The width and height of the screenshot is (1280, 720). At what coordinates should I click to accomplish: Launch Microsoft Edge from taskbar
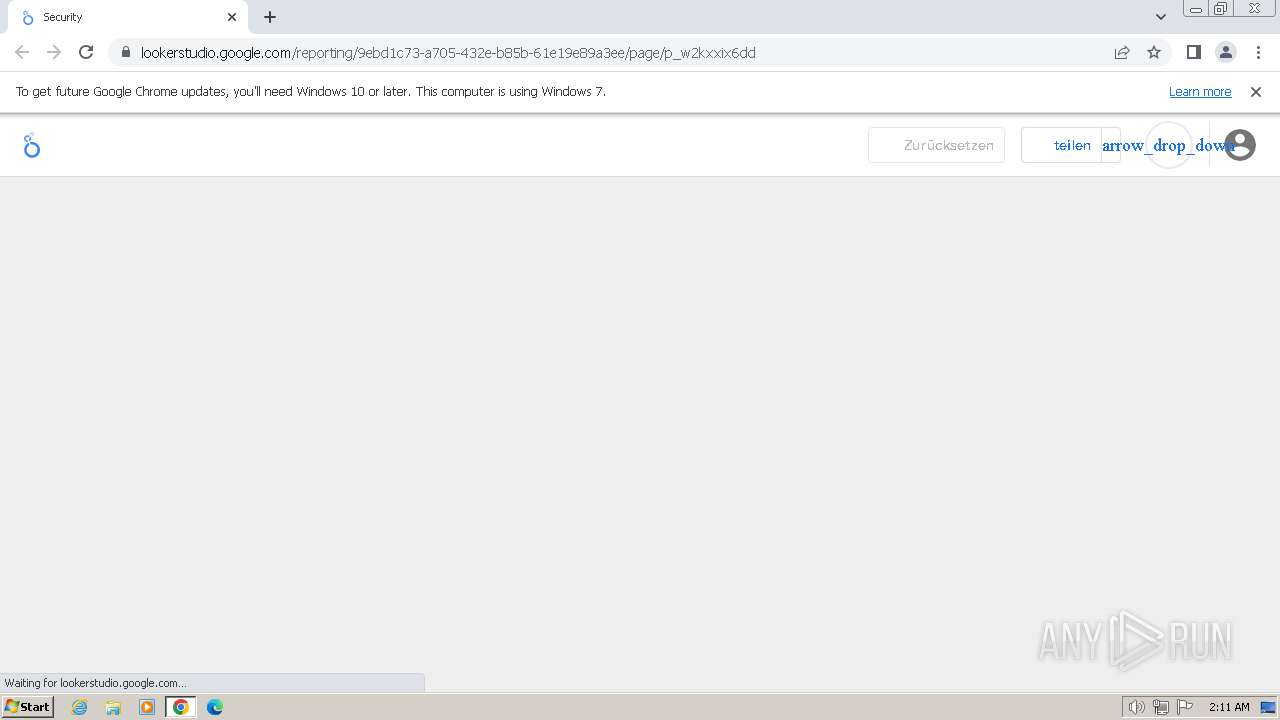(x=215, y=707)
